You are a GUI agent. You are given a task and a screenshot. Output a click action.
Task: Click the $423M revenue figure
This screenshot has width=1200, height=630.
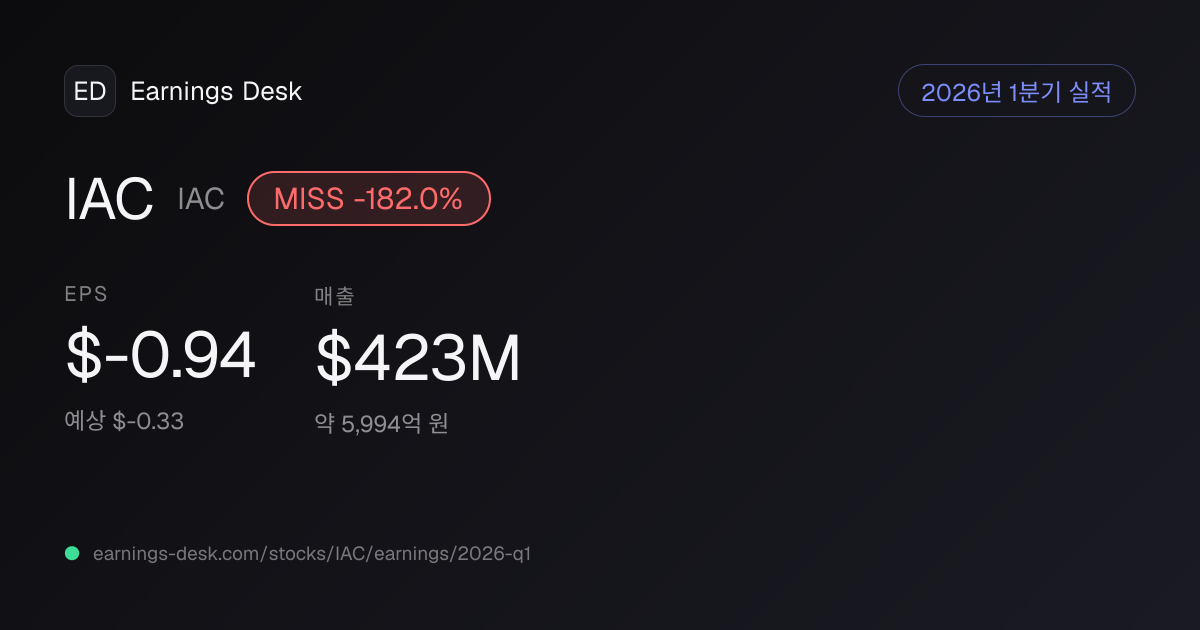click(x=418, y=359)
